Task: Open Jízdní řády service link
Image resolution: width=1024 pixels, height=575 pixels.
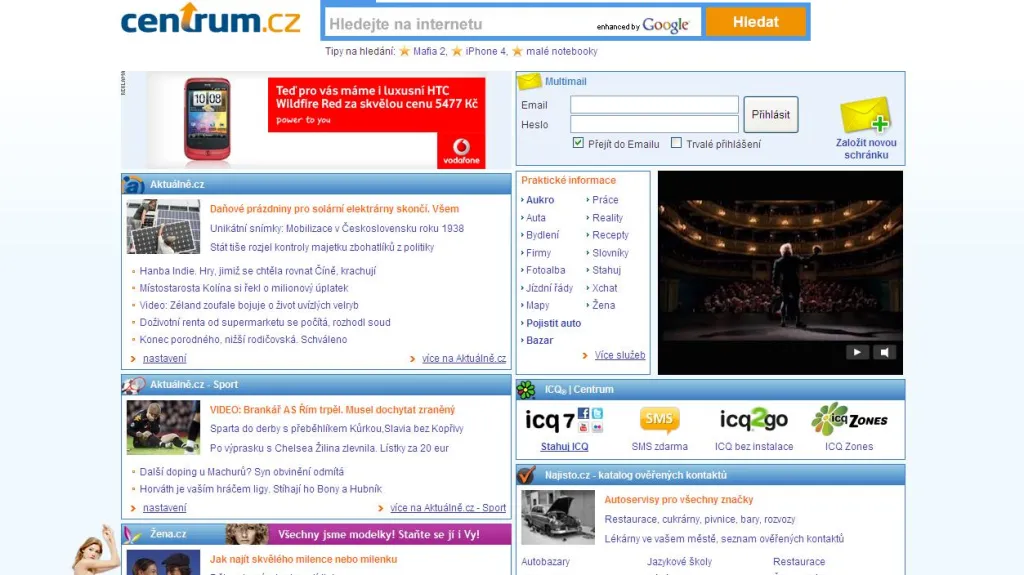Action: tap(549, 288)
